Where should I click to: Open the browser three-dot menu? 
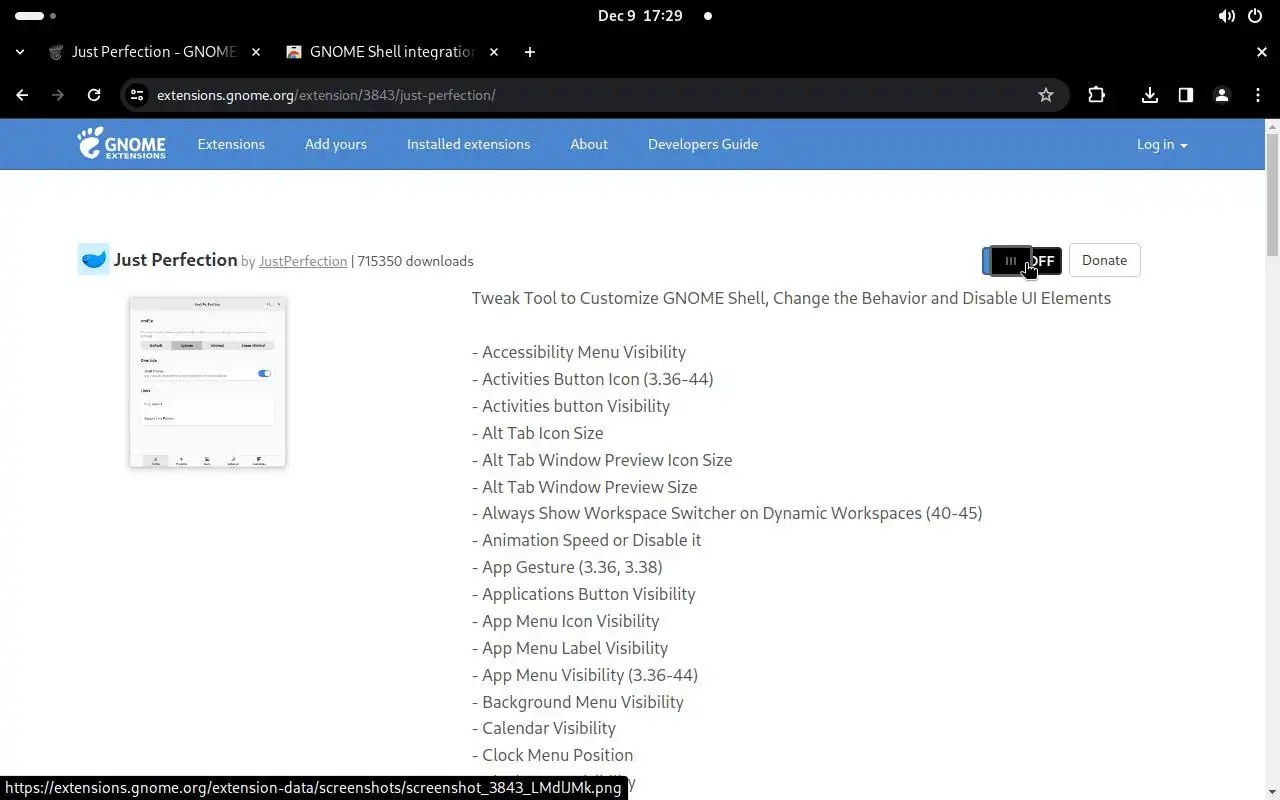pos(1258,95)
